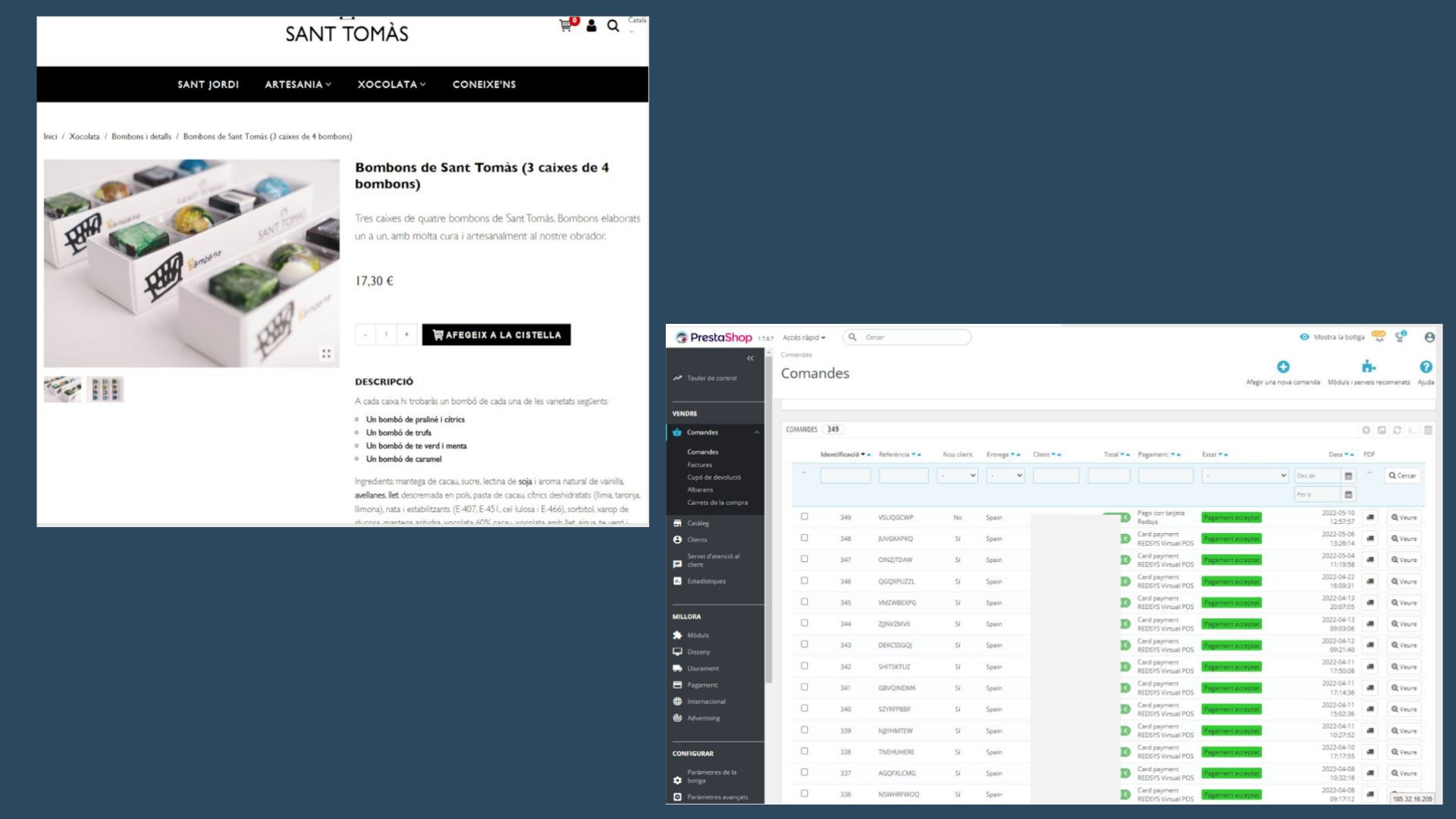Tick the checkbox for order 338

pyautogui.click(x=805, y=752)
